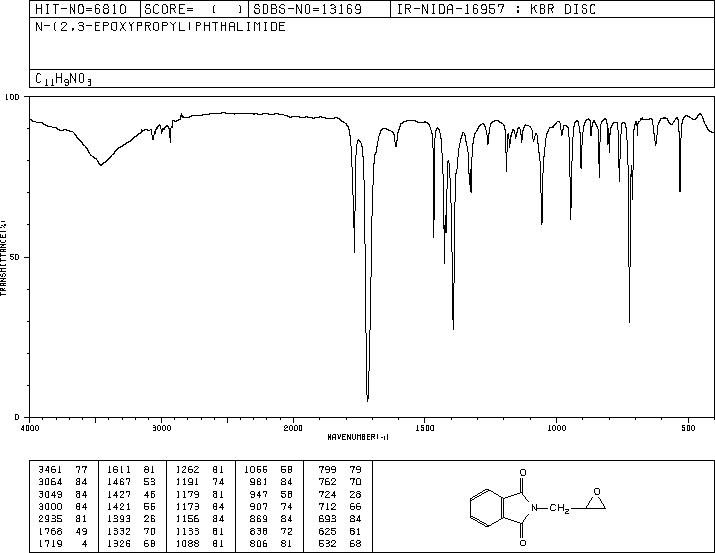Viewport: 715px width, 553px height.
Task: Click the TRANSMITTANCE axis title
Action: (3, 258)
